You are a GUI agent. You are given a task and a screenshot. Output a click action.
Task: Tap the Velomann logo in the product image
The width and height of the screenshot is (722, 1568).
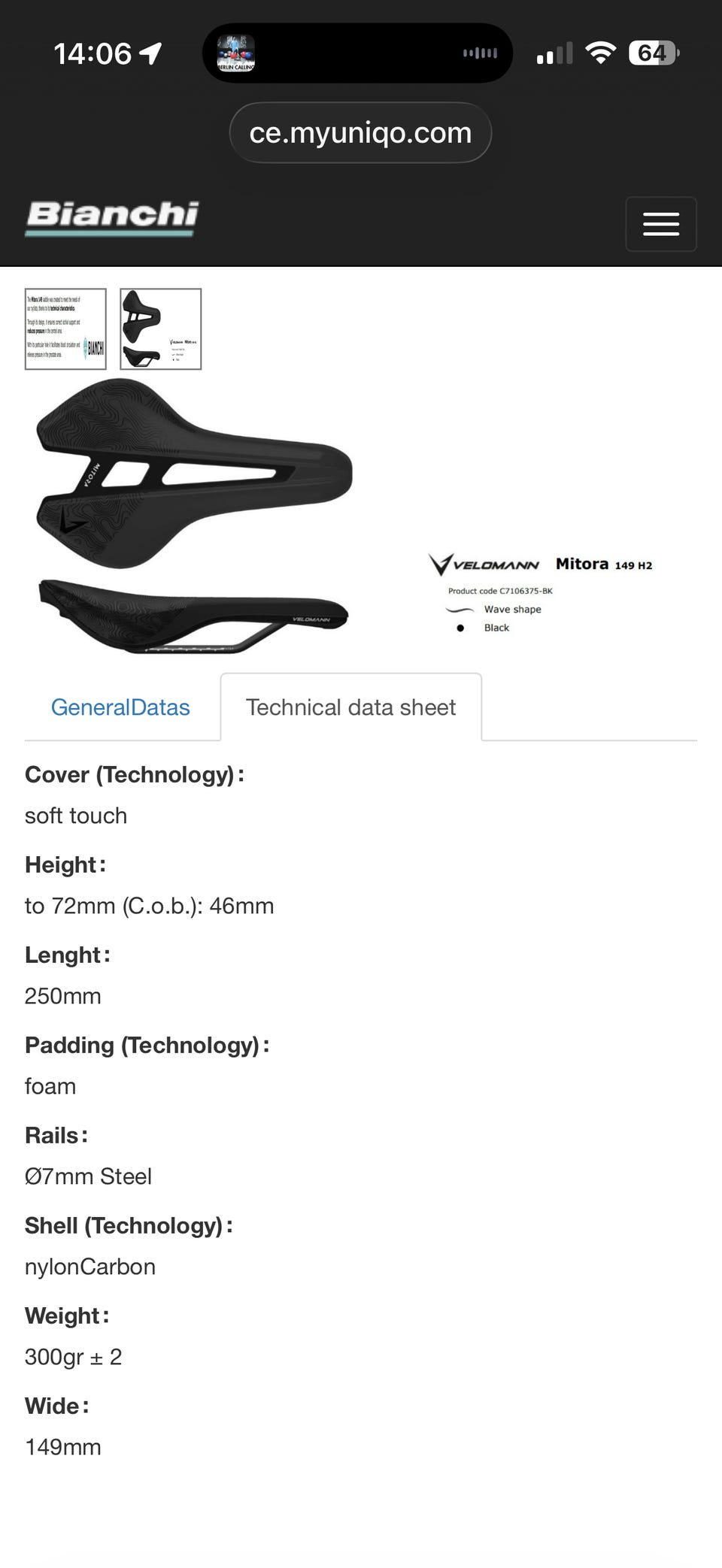[484, 565]
